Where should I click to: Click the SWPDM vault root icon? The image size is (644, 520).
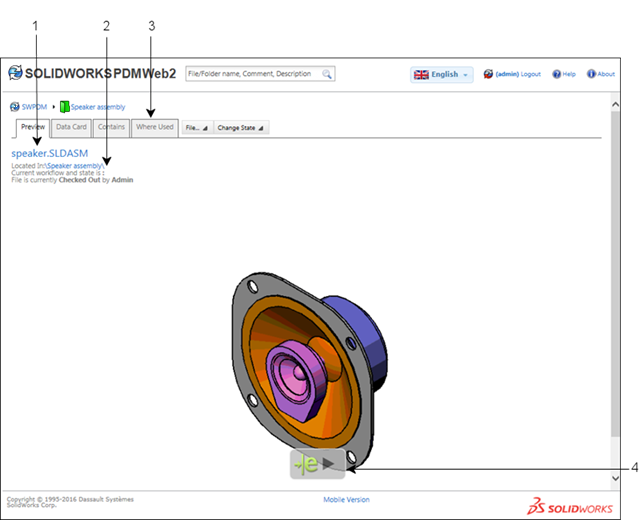(15, 106)
